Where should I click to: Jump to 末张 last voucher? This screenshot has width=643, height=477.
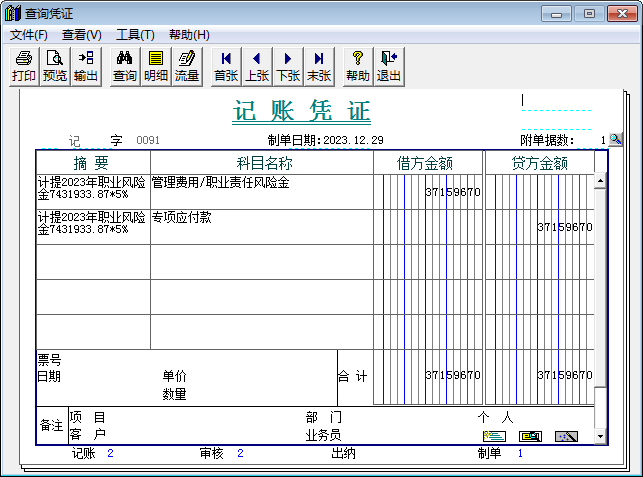[x=319, y=66]
